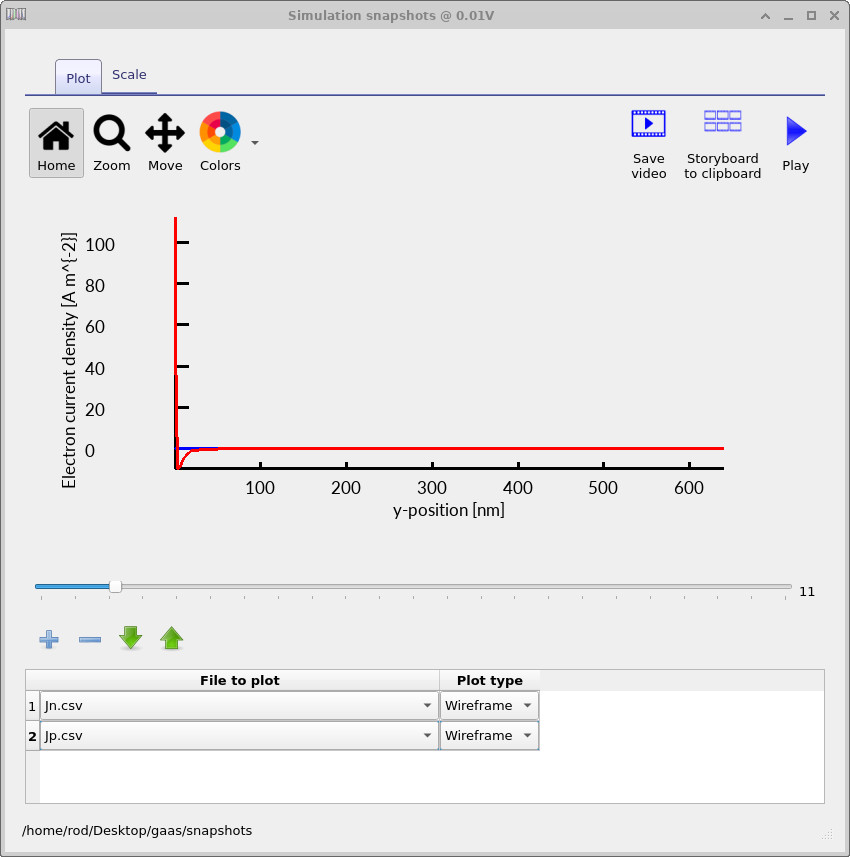Activate the Move pan tool
The height and width of the screenshot is (857, 850).
pyautogui.click(x=165, y=133)
